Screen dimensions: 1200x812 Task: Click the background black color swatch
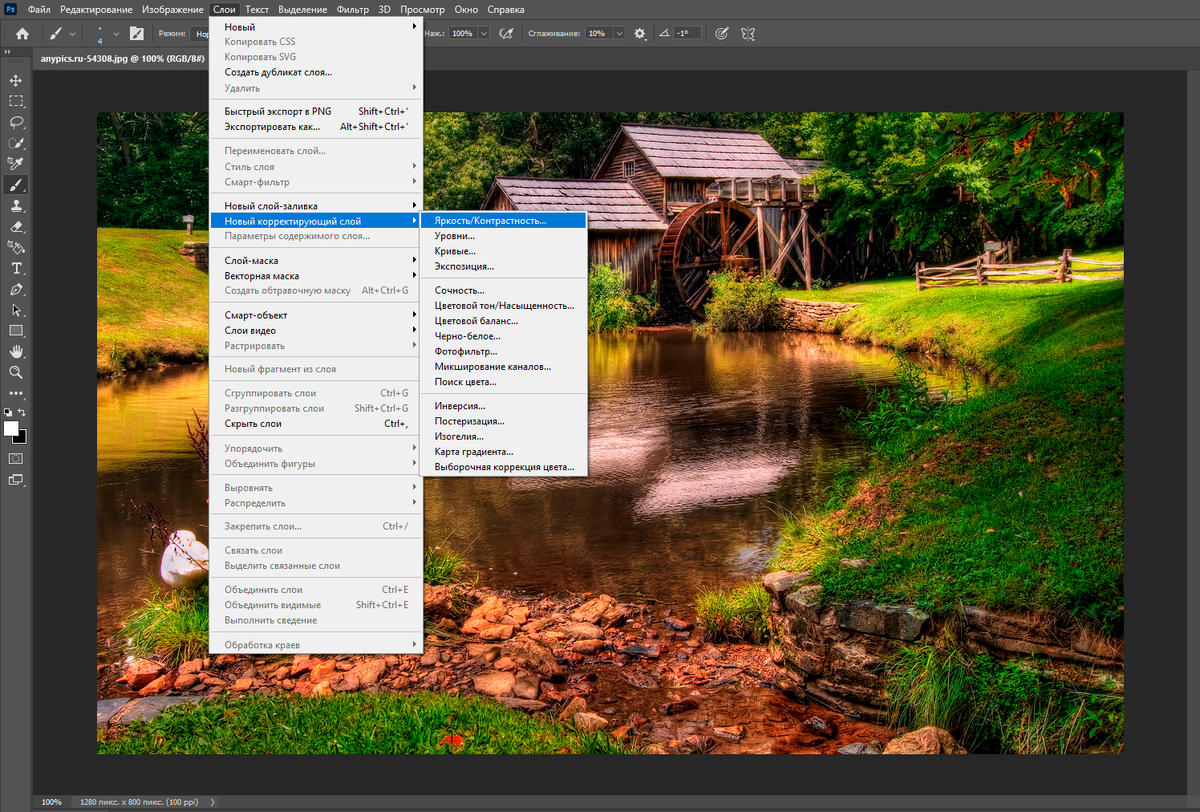(21, 438)
